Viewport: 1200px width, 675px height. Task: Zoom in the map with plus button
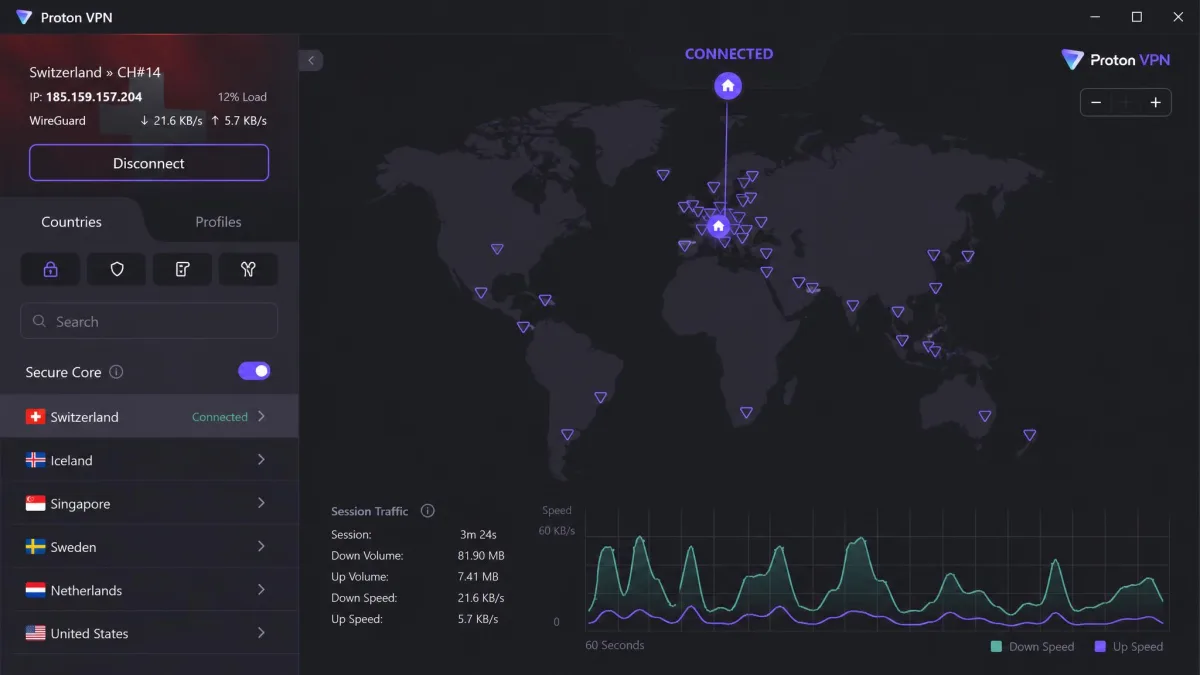point(1155,103)
